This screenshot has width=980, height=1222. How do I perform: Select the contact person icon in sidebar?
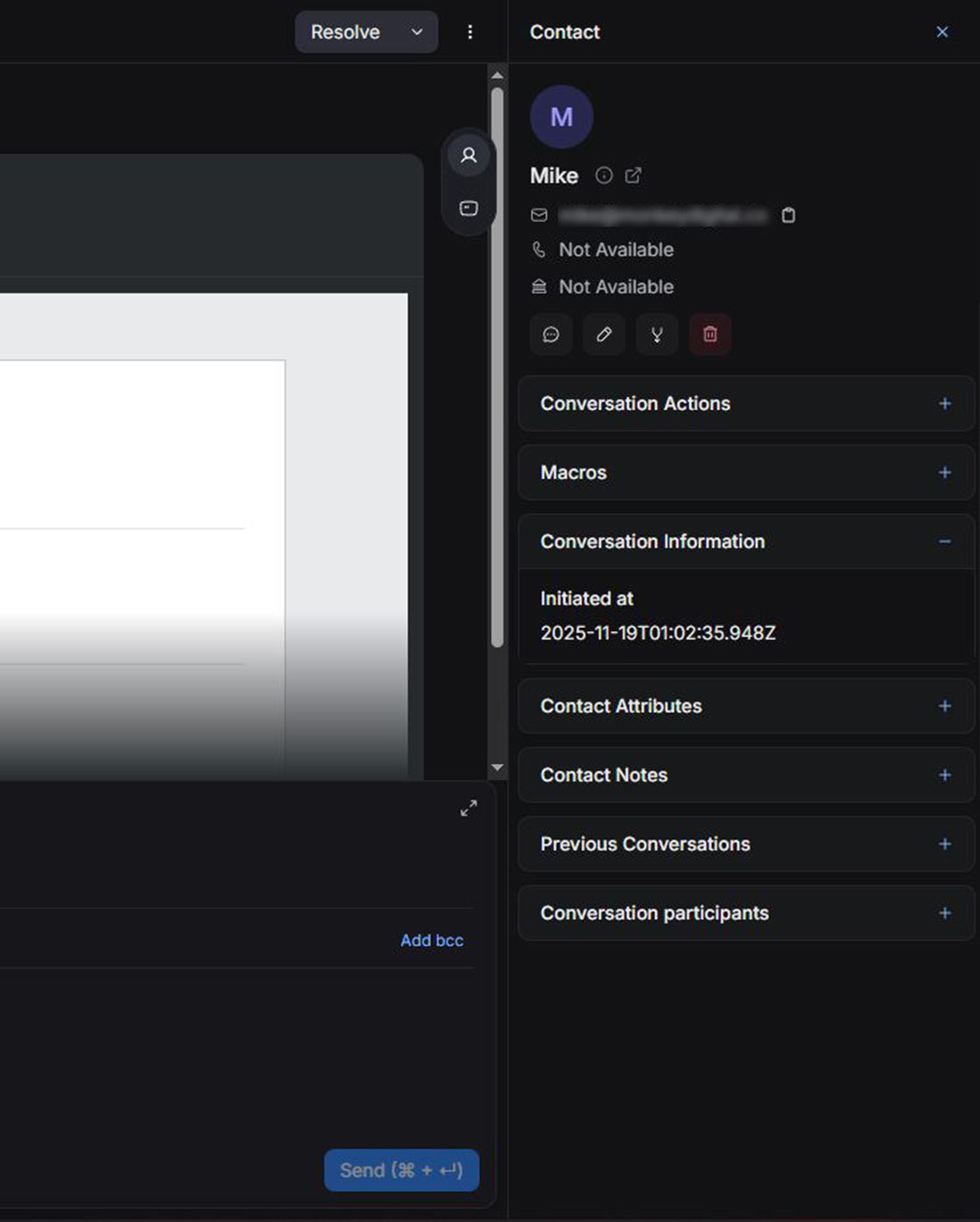(x=469, y=156)
